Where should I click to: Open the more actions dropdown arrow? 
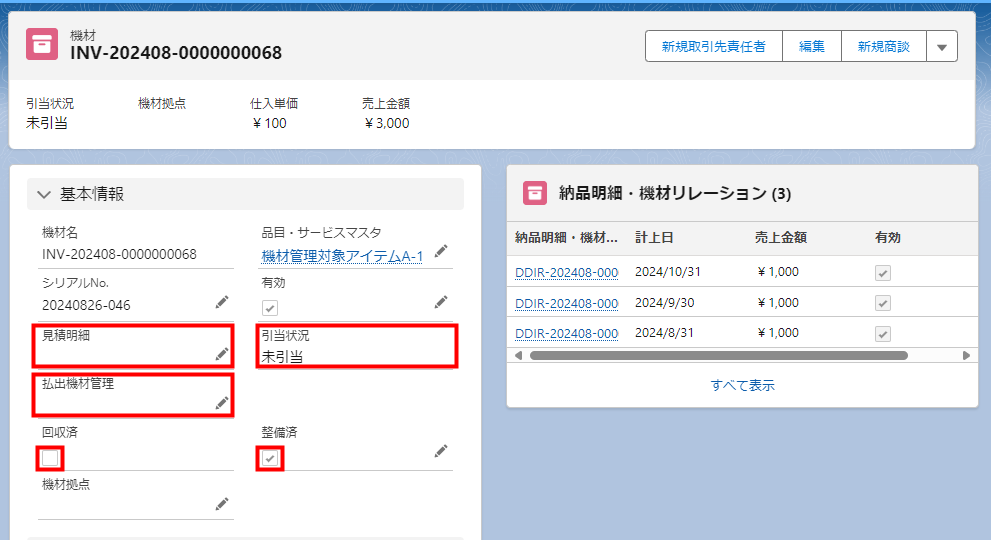[x=942, y=46]
